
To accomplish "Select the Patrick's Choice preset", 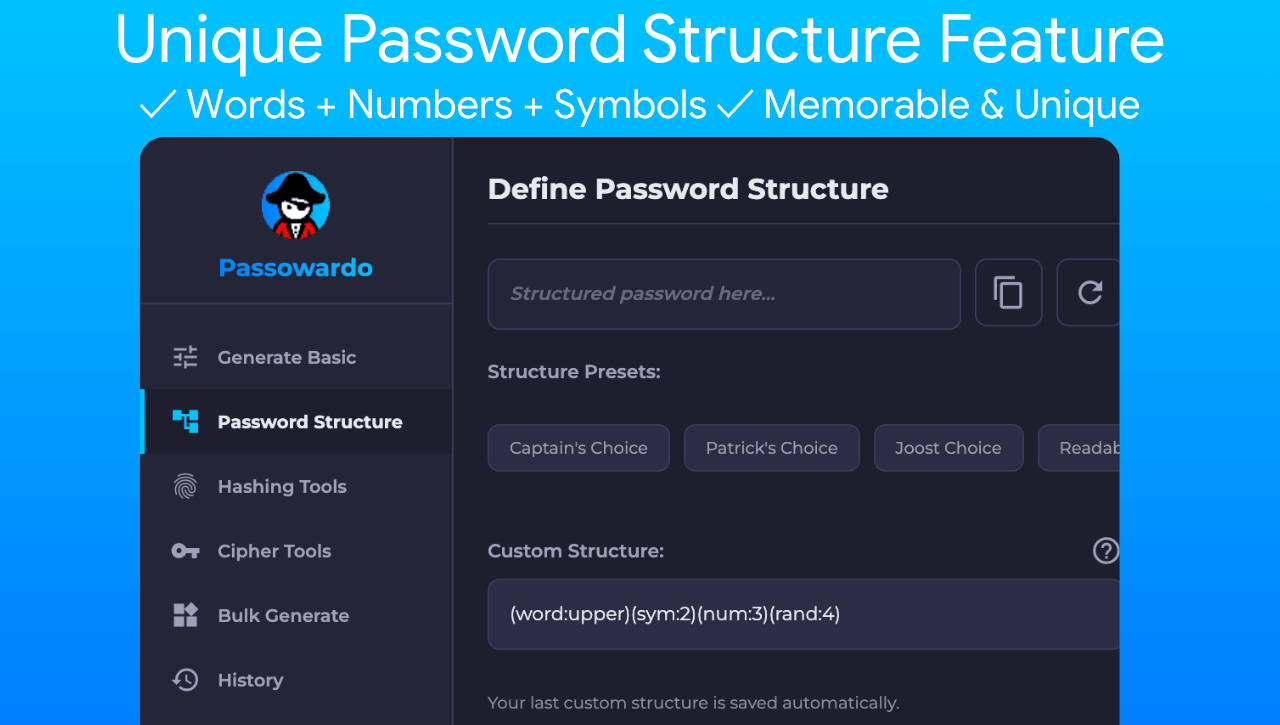I will tap(771, 448).
